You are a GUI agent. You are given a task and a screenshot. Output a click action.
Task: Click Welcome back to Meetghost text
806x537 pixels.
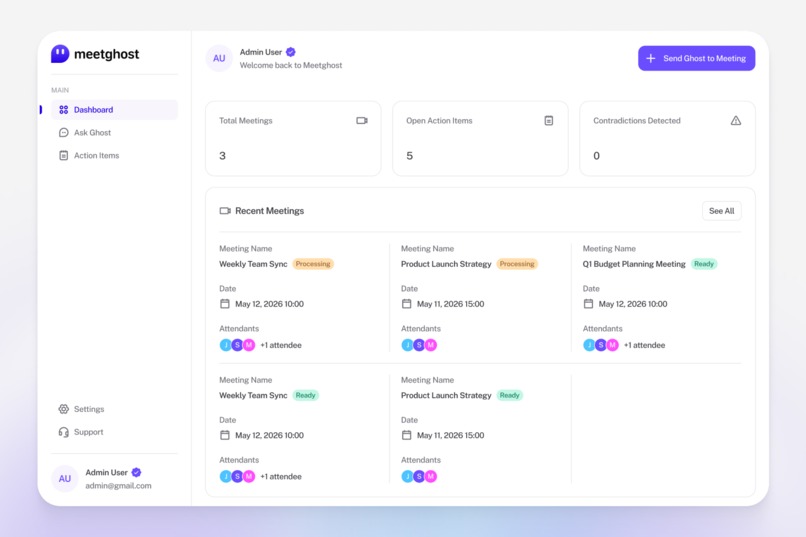(291, 65)
